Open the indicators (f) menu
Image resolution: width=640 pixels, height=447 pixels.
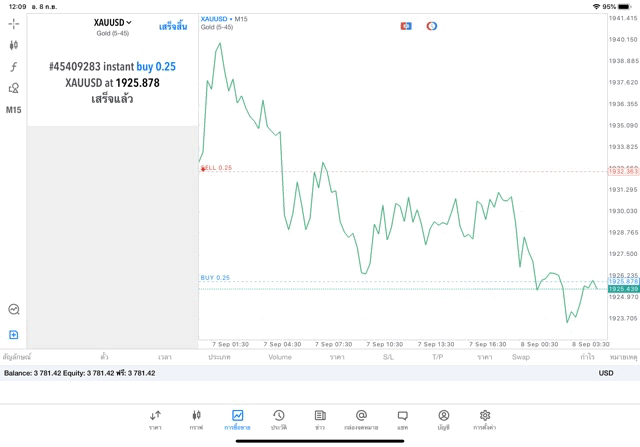pyautogui.click(x=14, y=67)
